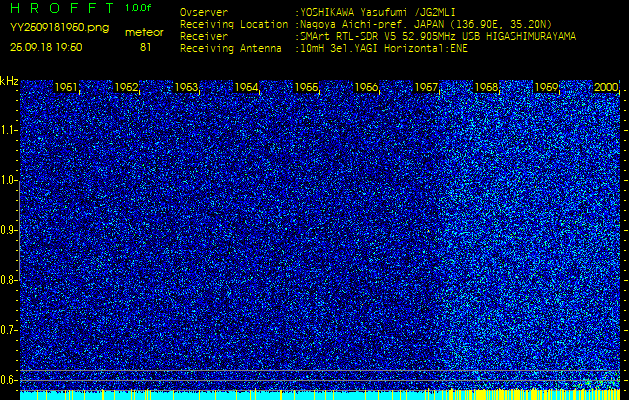
Task: Click the 1951 time marker
Action: tap(66, 87)
